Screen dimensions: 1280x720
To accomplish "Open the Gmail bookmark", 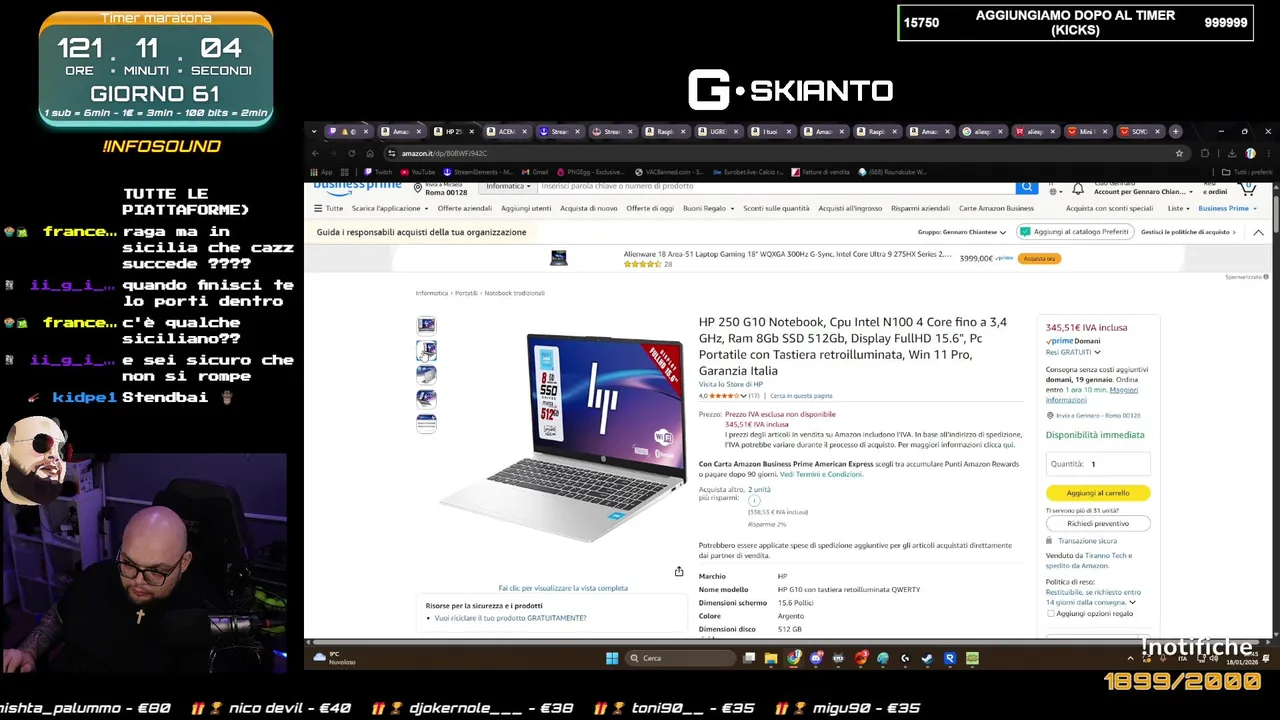I will coord(535,172).
